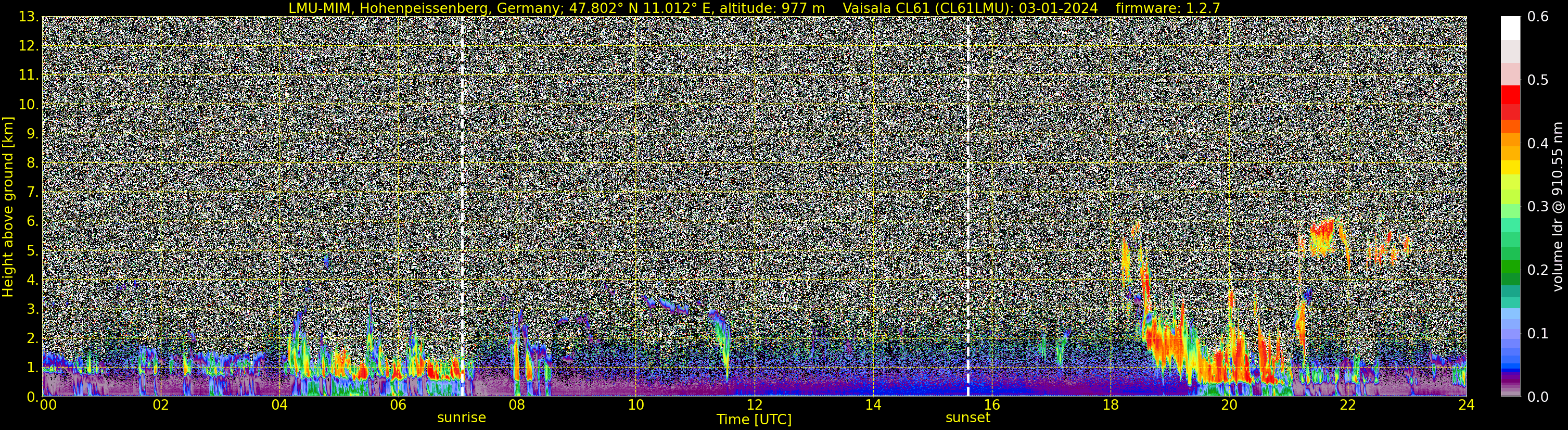
Task: Click the '0.2' colorbar tick label
Action: coord(1538,270)
